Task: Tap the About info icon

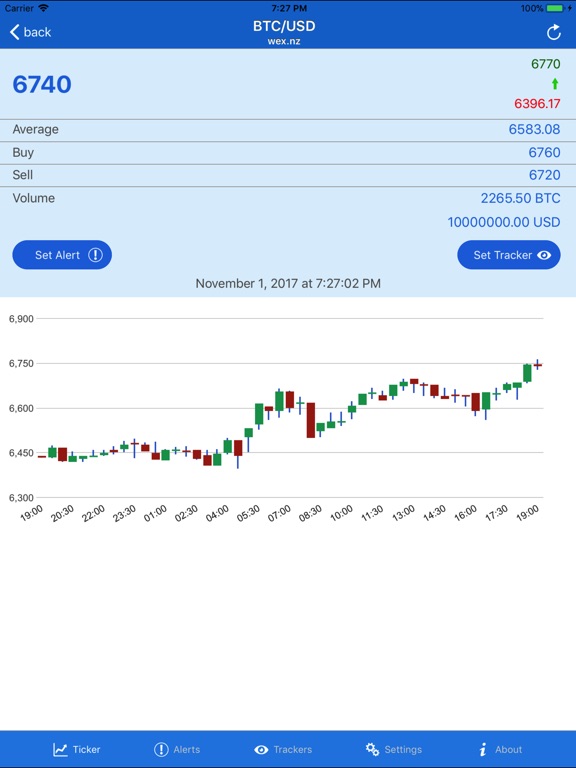Action: point(483,749)
